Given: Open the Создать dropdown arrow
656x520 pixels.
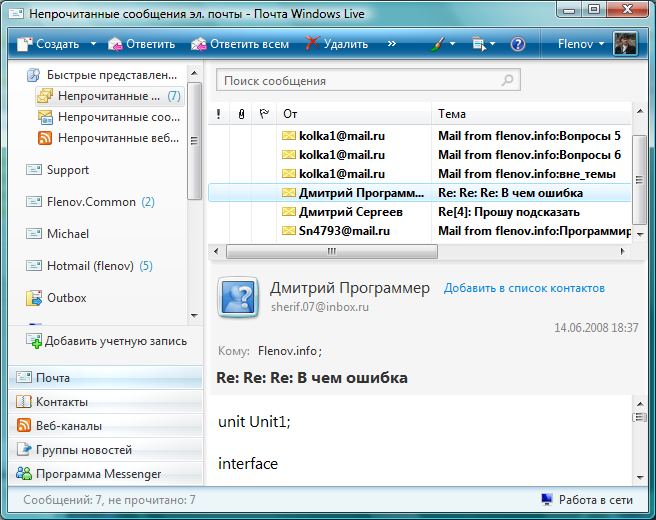Looking at the screenshot, I should click(x=93, y=44).
